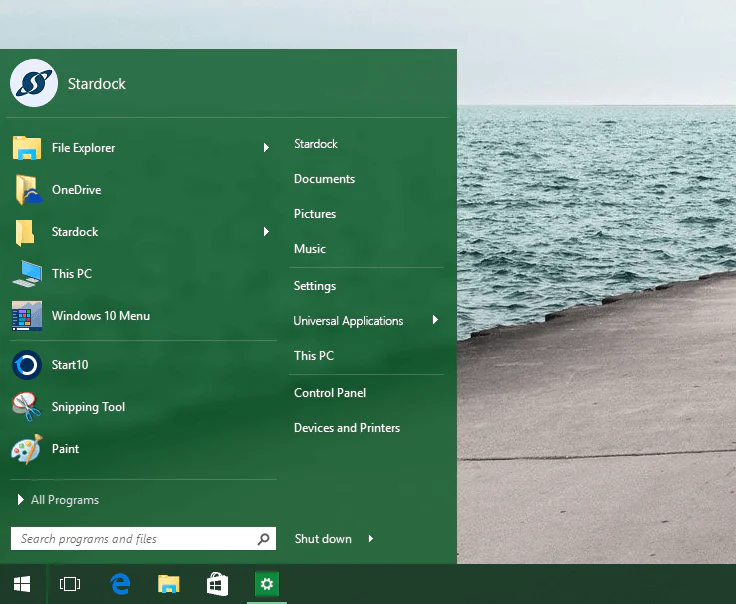
Task: Click the Shut down button
Action: coord(323,539)
